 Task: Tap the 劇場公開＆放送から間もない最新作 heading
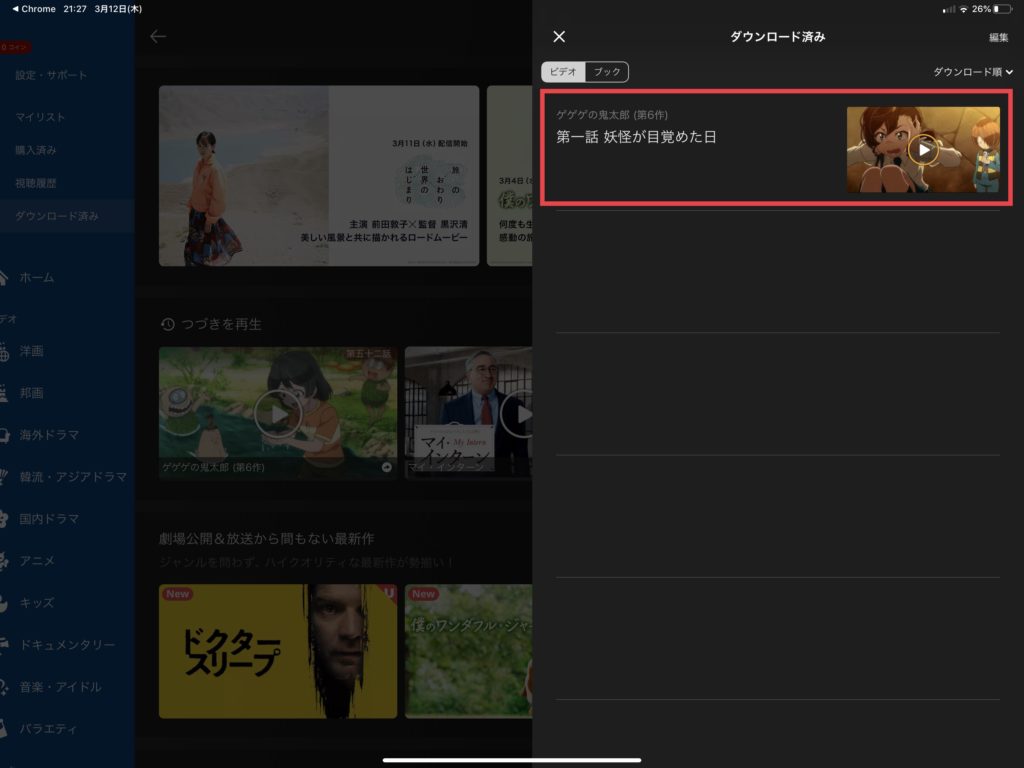(x=266, y=539)
